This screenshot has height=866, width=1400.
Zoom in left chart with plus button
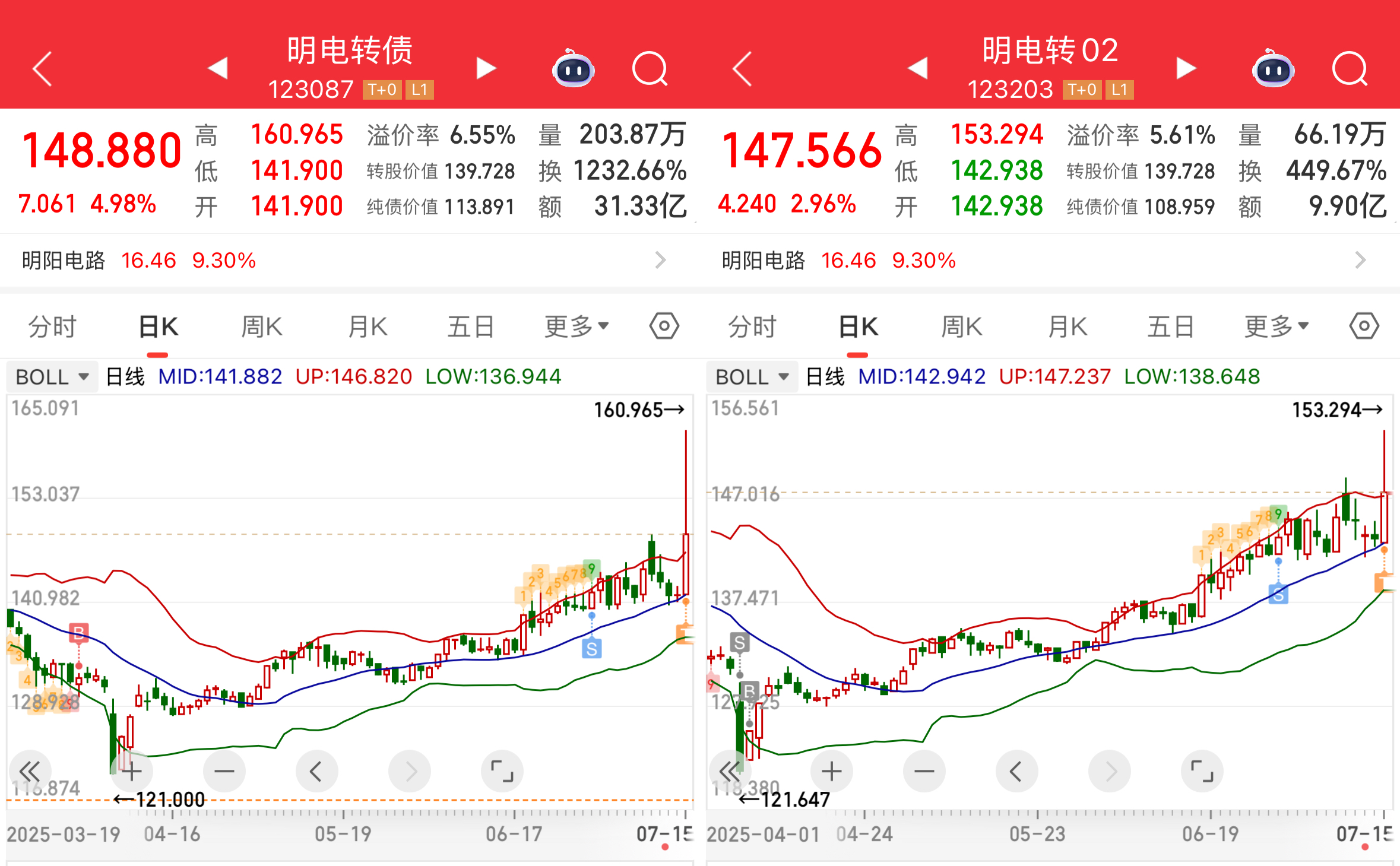click(x=132, y=771)
